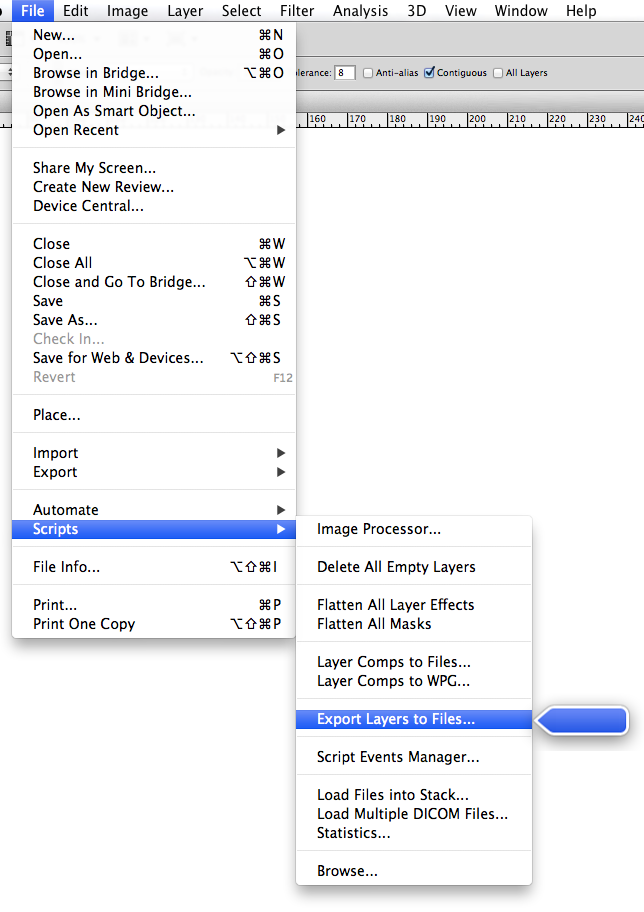Enable the All Layers checkbox
The height and width of the screenshot is (912, 644).
click(x=498, y=73)
